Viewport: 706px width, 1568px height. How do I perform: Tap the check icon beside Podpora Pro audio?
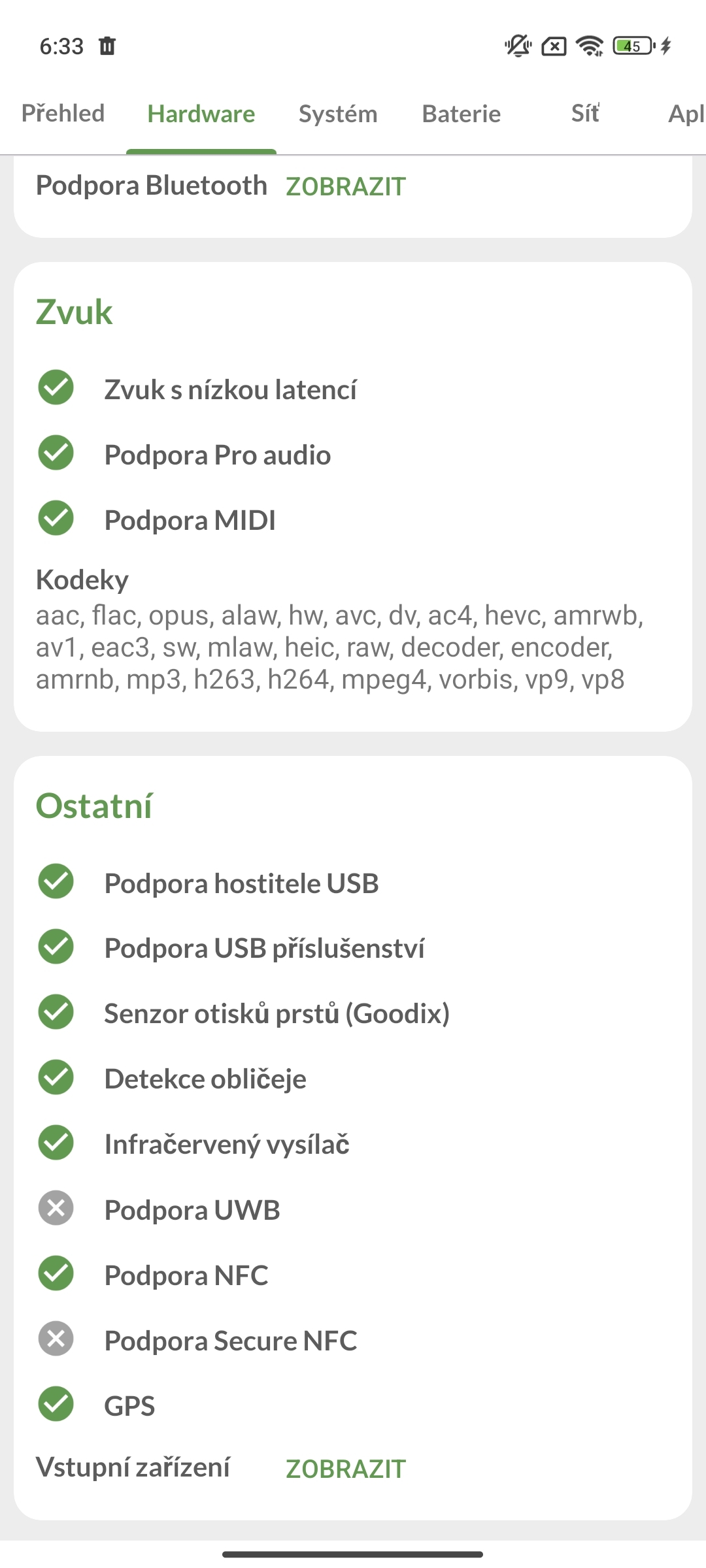(x=56, y=453)
